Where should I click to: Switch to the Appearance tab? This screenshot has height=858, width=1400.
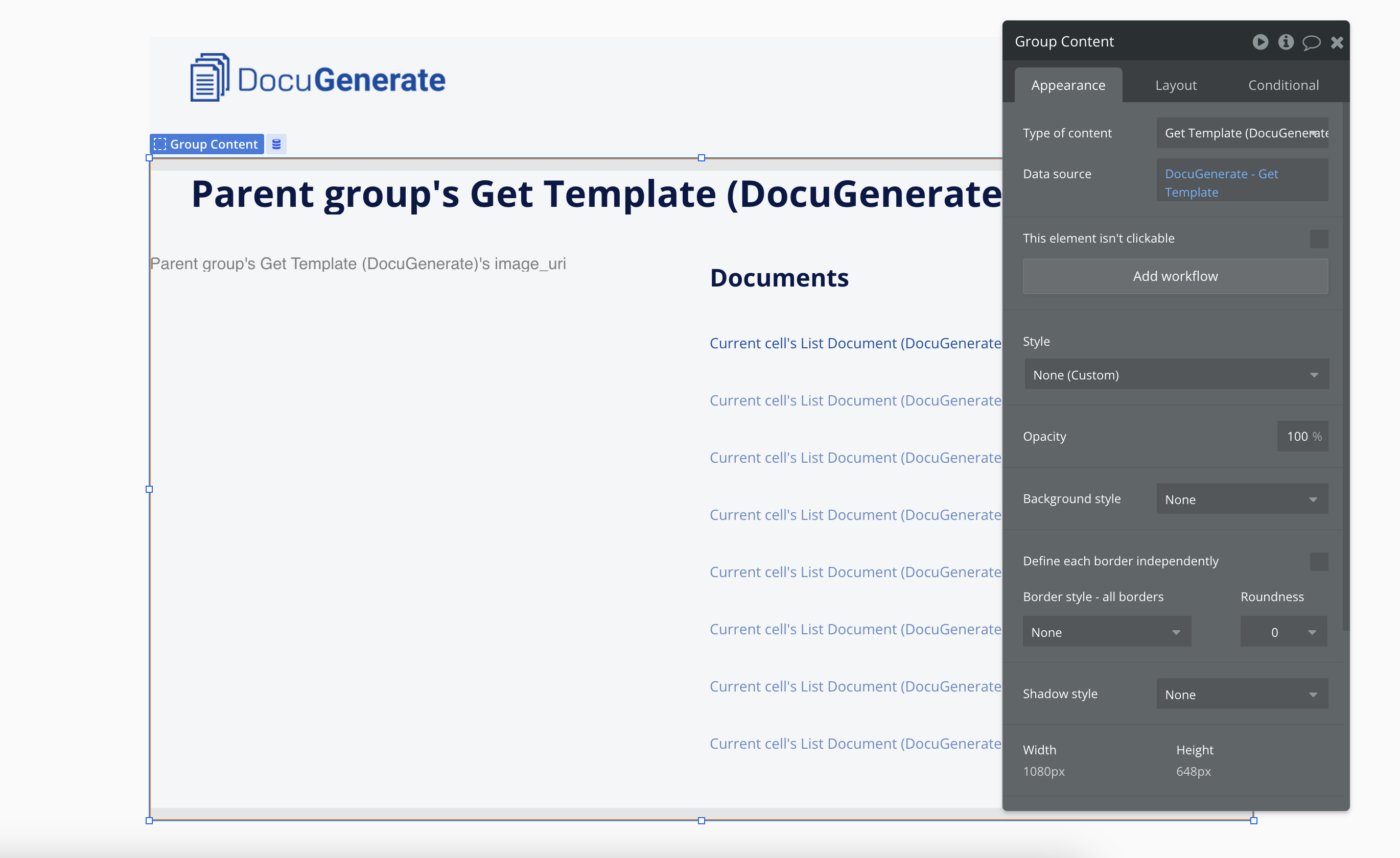coord(1068,85)
